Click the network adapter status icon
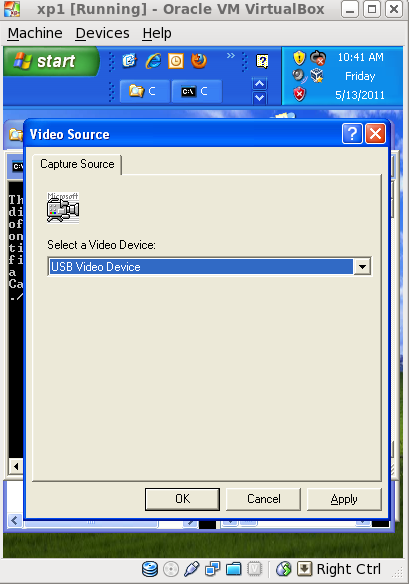Viewport: 409px width, 586px height. (x=212, y=569)
